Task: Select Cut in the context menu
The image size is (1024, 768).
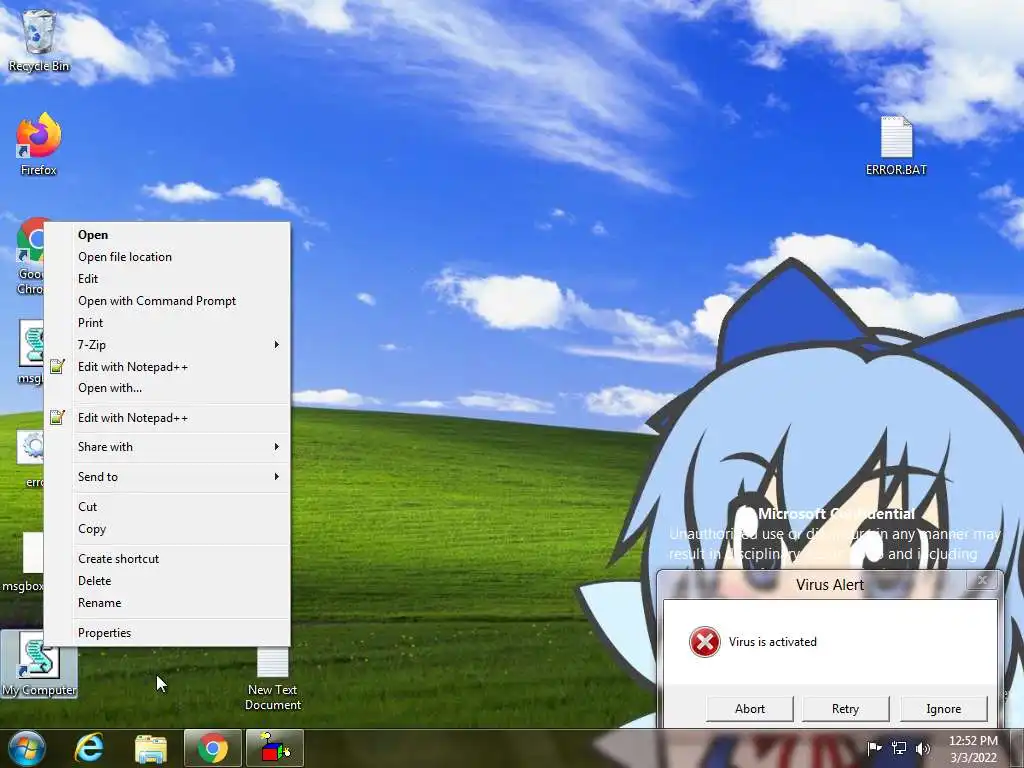Action: coord(167,507)
